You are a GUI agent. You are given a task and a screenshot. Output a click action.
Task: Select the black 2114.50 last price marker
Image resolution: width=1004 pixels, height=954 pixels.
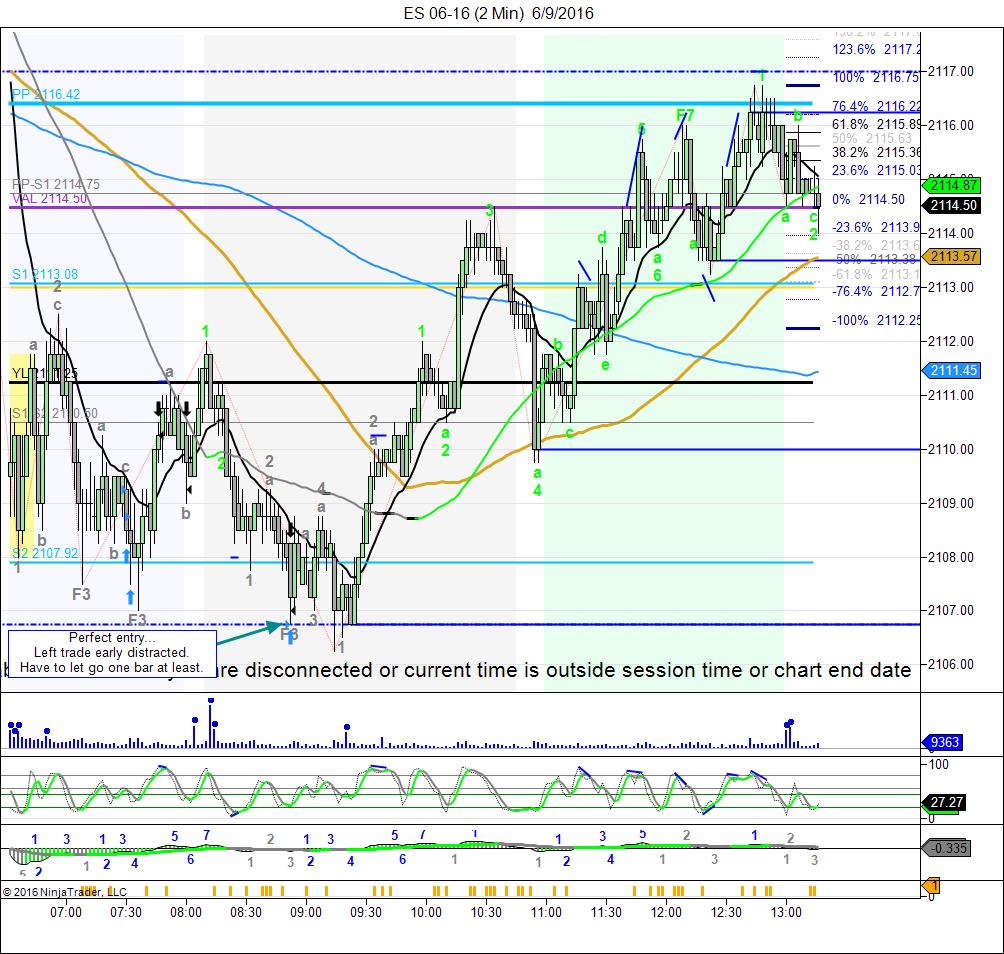click(952, 206)
